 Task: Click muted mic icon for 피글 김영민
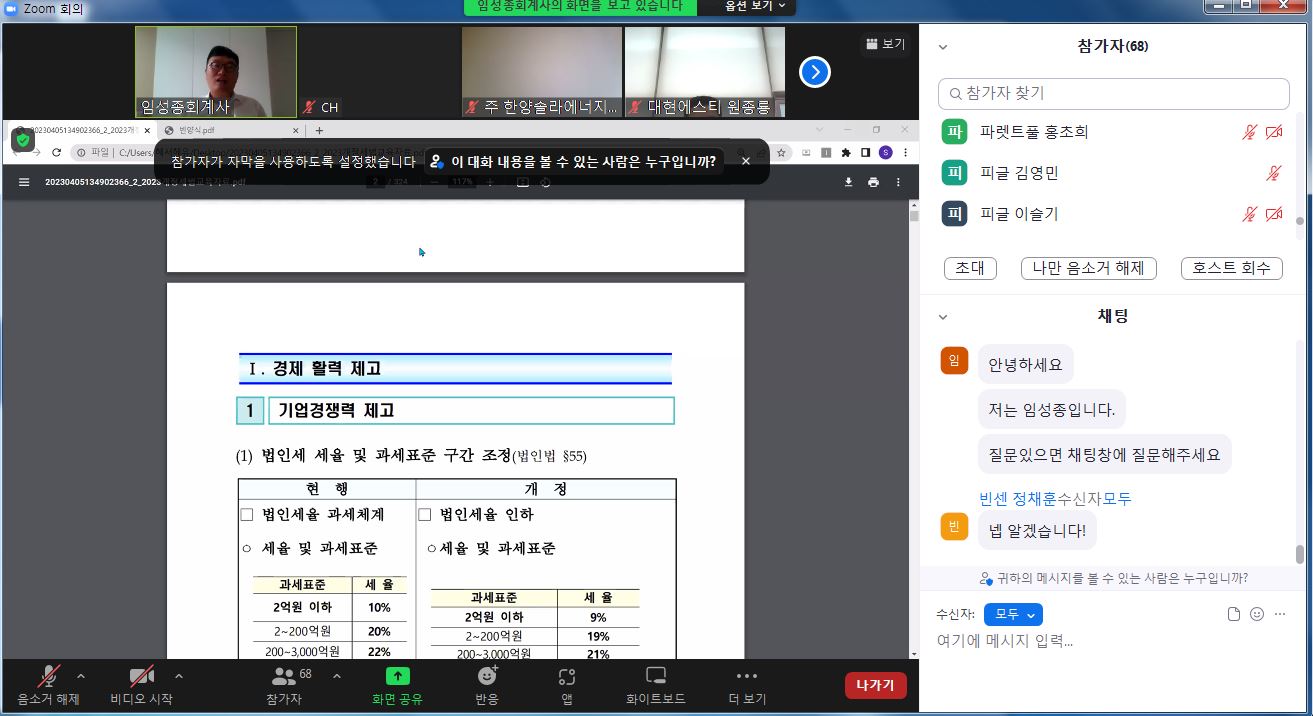coord(1273,173)
